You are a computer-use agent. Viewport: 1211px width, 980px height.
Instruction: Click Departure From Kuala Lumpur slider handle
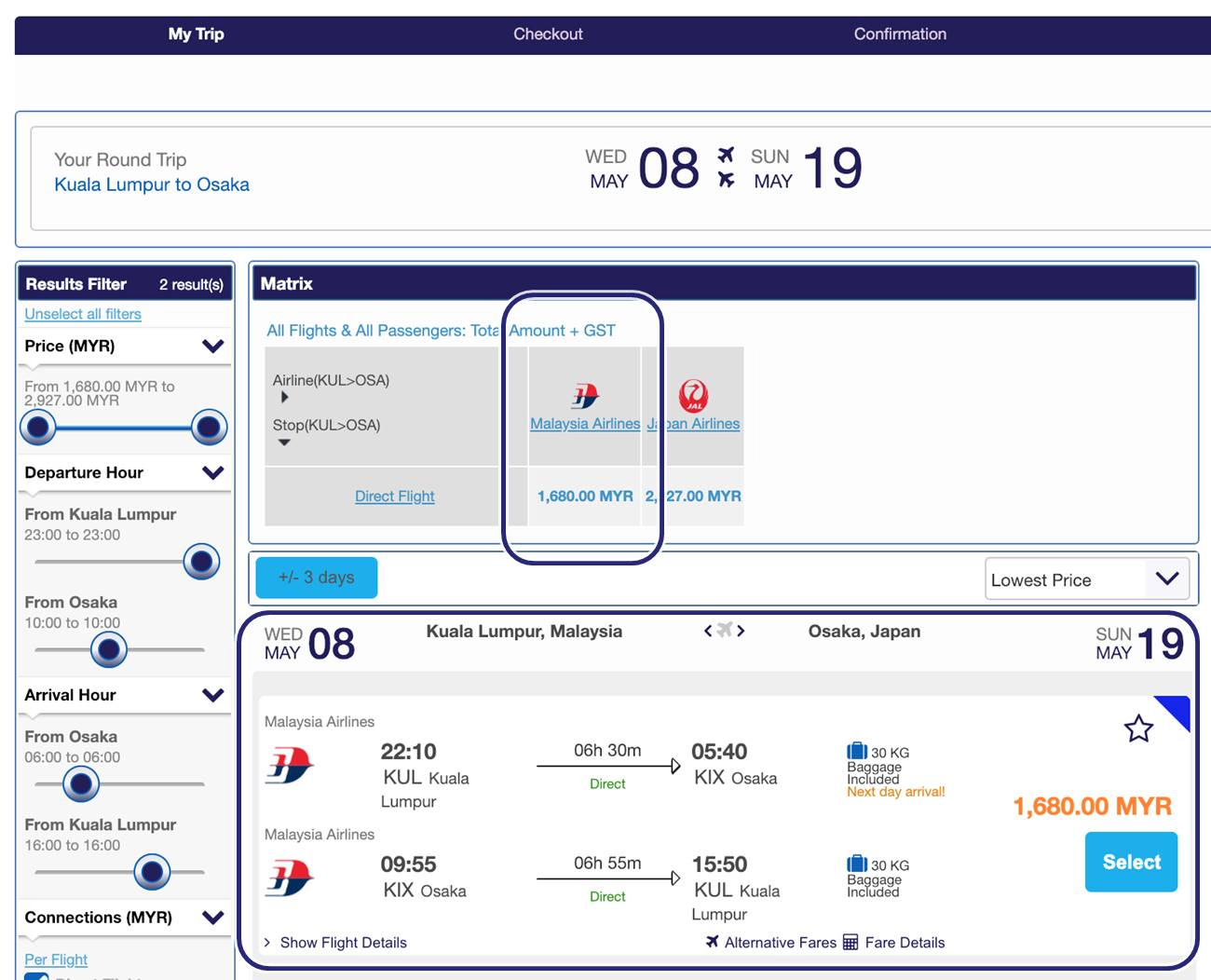click(x=201, y=562)
